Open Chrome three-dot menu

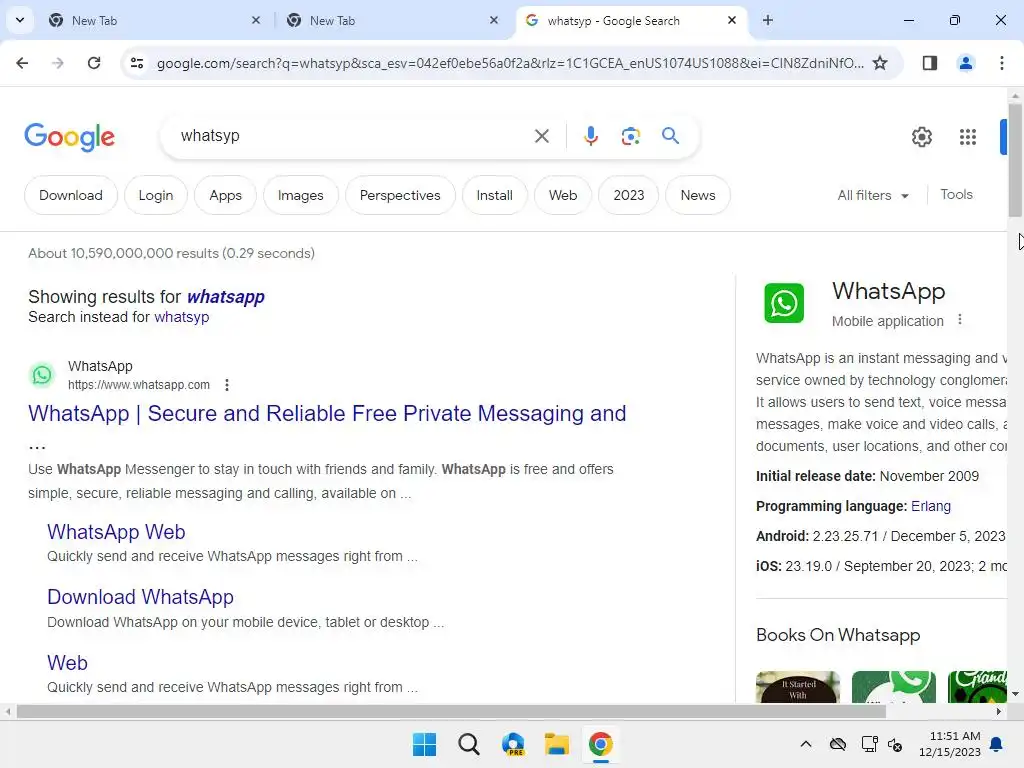(1002, 63)
